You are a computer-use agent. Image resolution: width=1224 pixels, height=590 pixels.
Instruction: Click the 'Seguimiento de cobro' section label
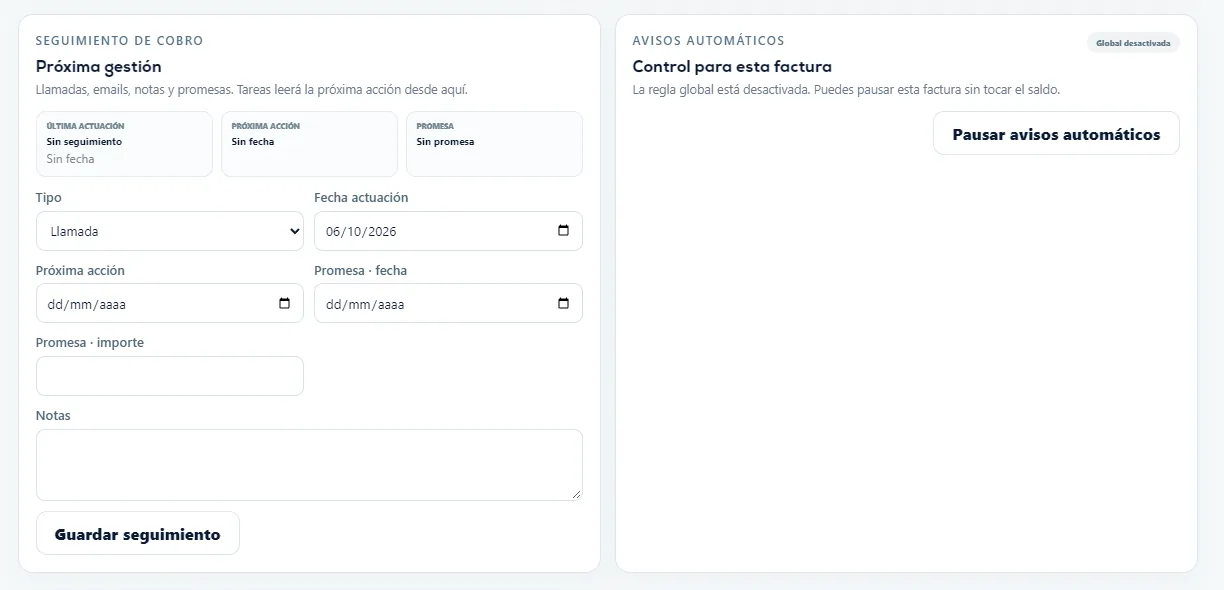(119, 41)
